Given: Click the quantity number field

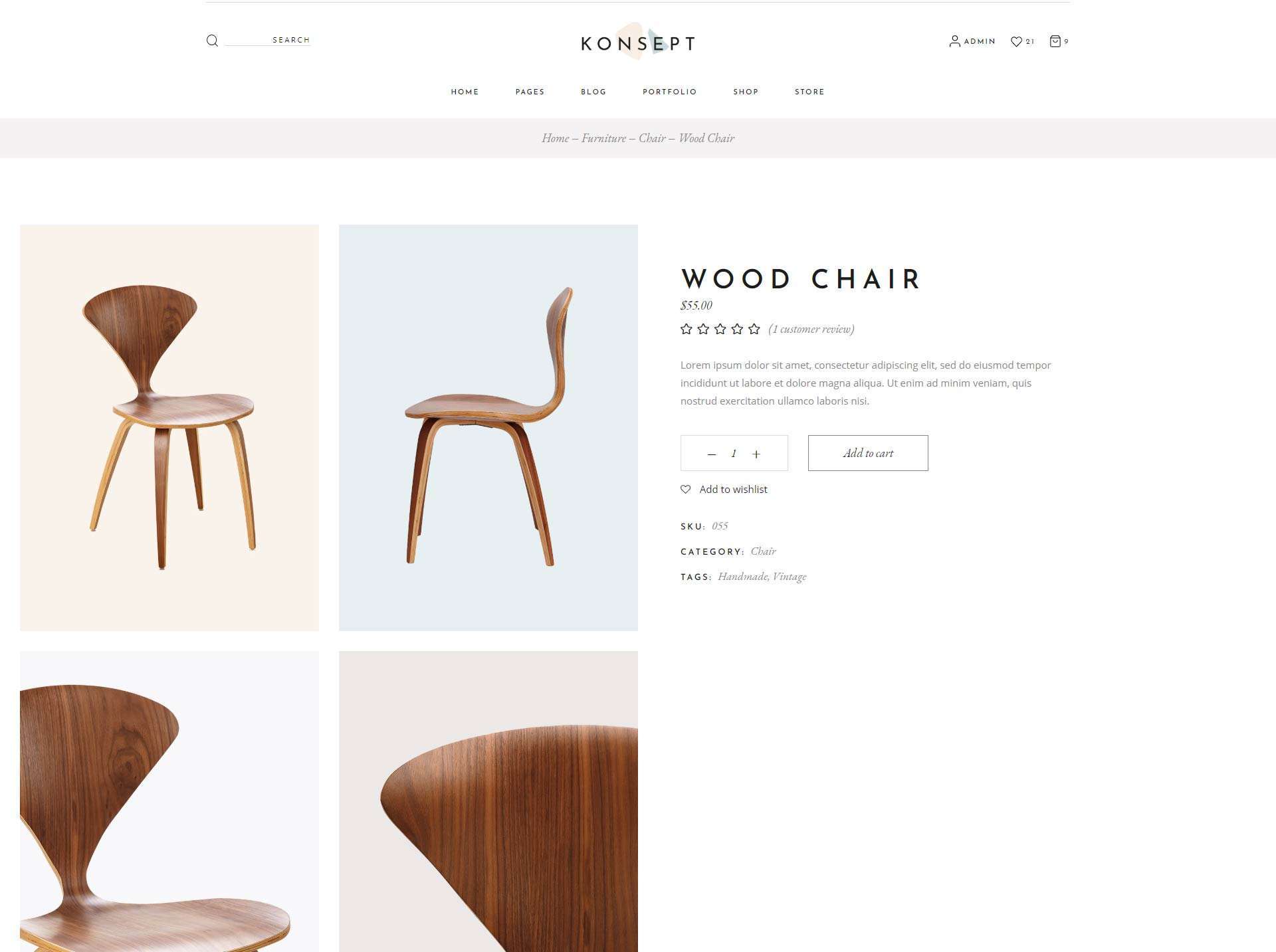Looking at the screenshot, I should point(734,454).
